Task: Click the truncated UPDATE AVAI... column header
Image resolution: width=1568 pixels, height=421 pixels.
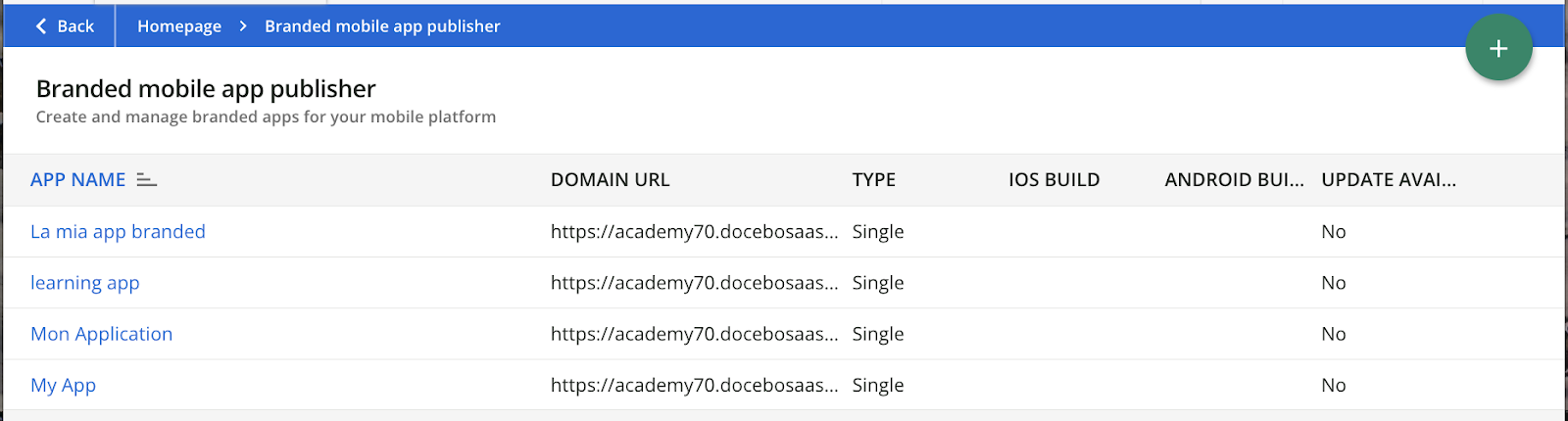Action: click(x=1388, y=180)
